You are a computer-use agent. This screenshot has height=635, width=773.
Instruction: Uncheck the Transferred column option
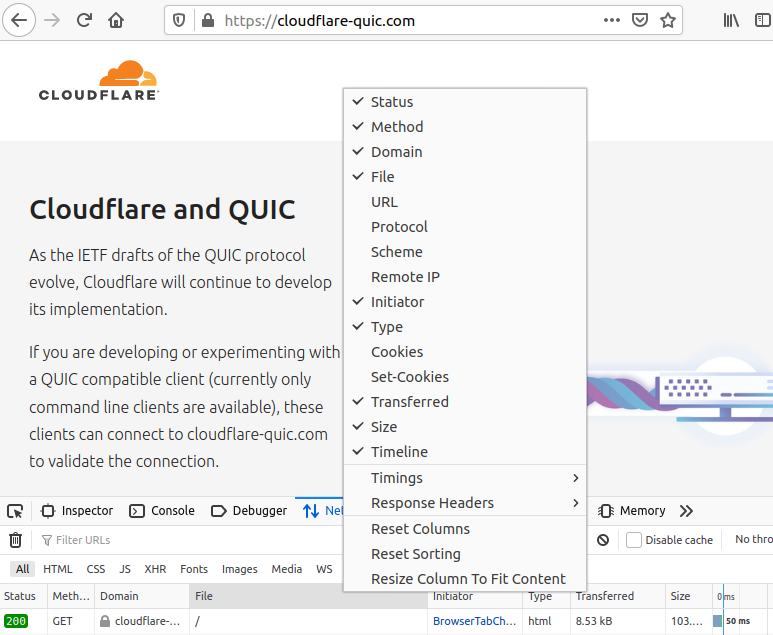(465, 402)
